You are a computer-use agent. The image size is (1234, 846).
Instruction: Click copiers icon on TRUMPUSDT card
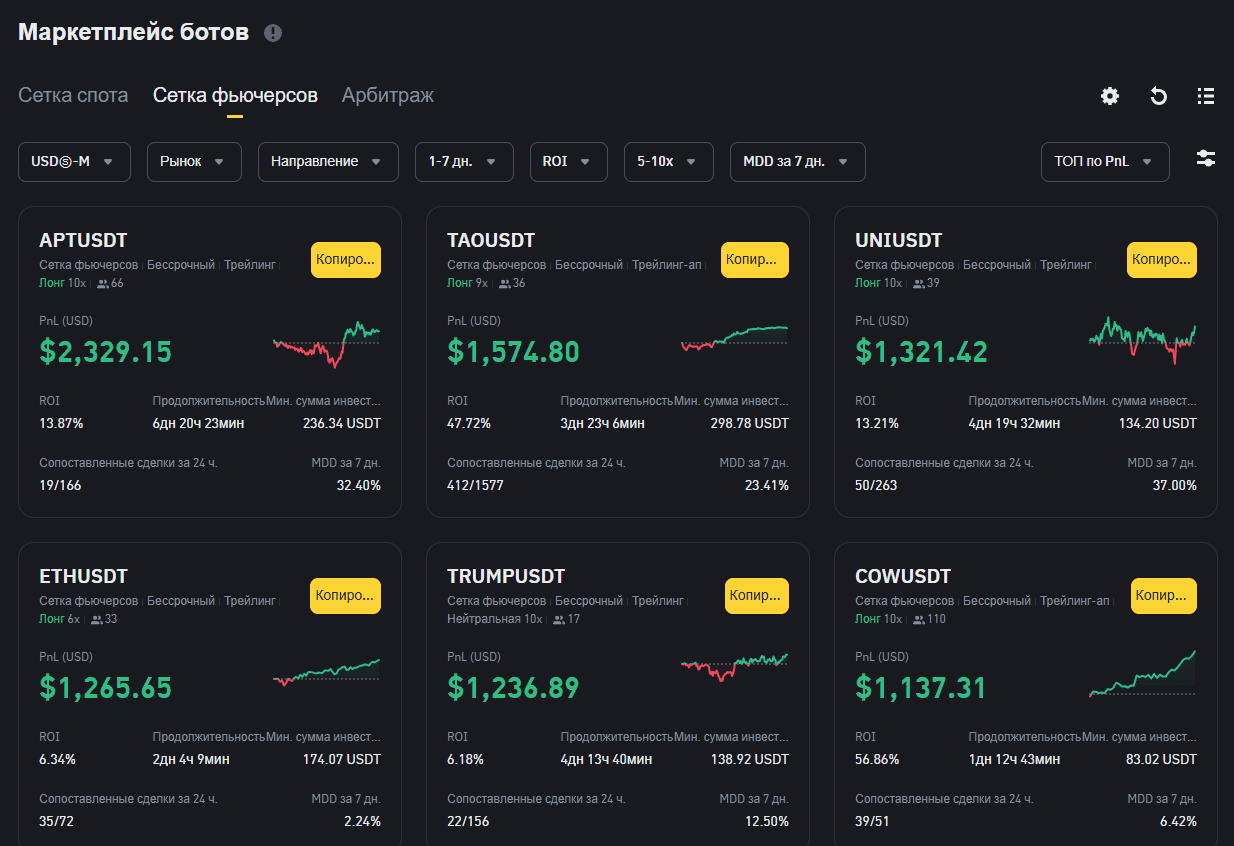coord(560,620)
